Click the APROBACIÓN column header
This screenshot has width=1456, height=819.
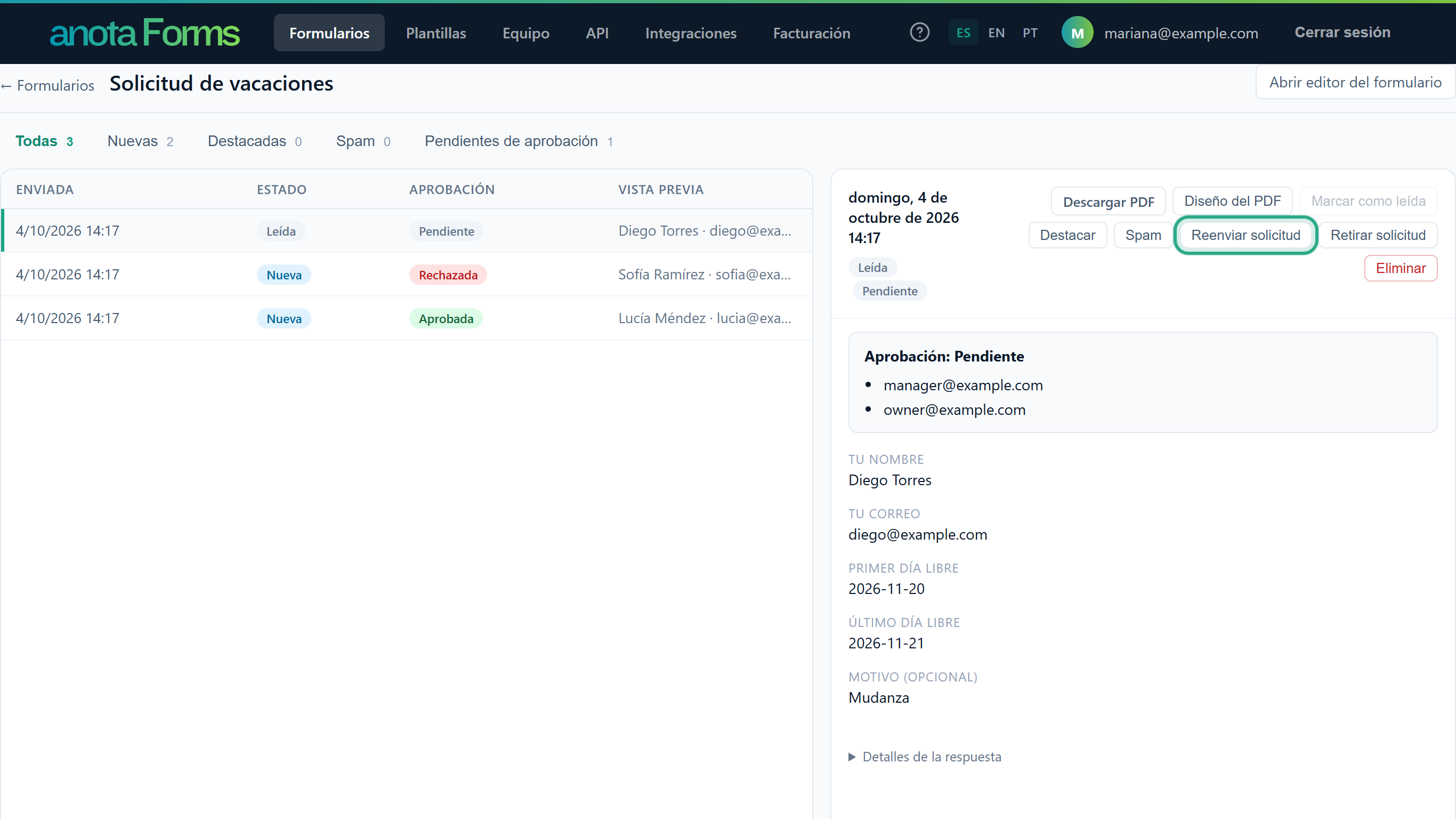click(x=451, y=189)
